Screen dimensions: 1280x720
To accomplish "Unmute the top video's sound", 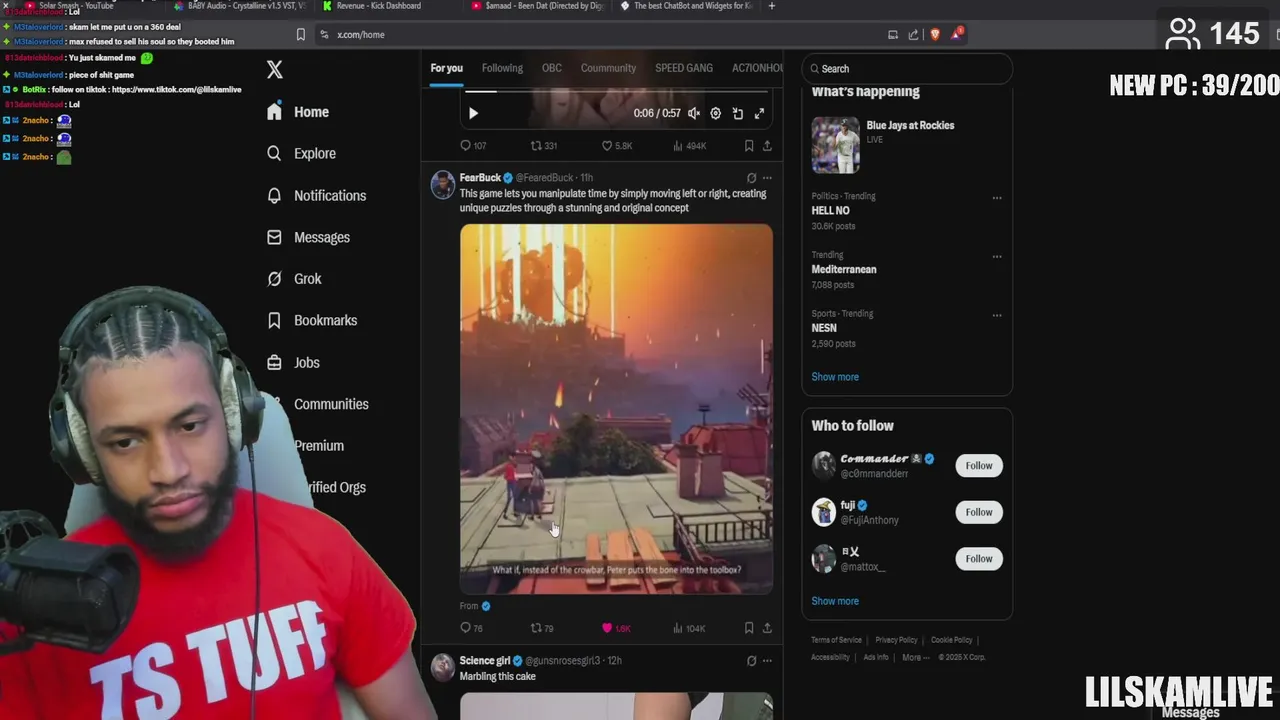I will pyautogui.click(x=693, y=113).
